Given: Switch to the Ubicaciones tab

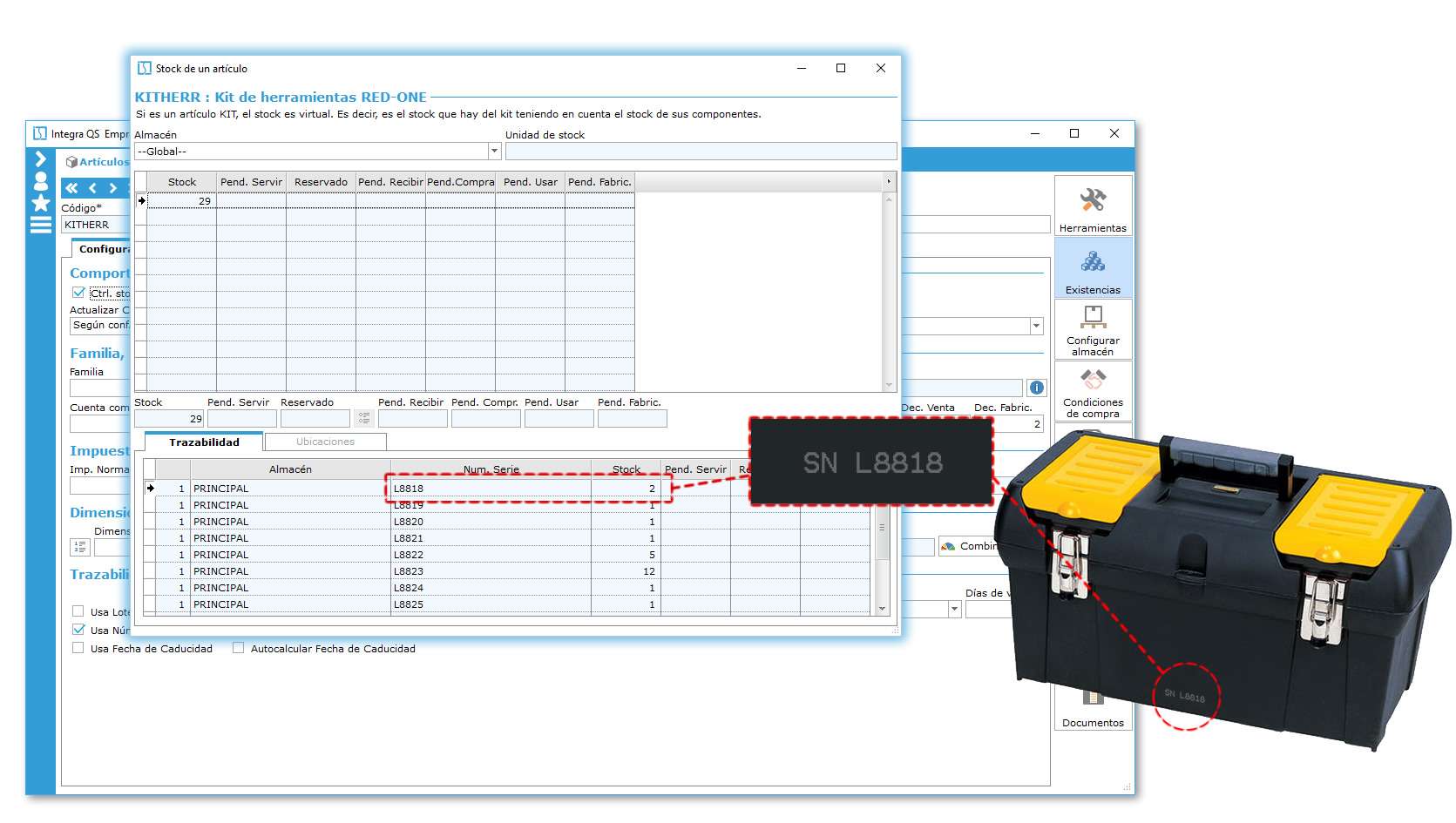Looking at the screenshot, I should point(325,442).
